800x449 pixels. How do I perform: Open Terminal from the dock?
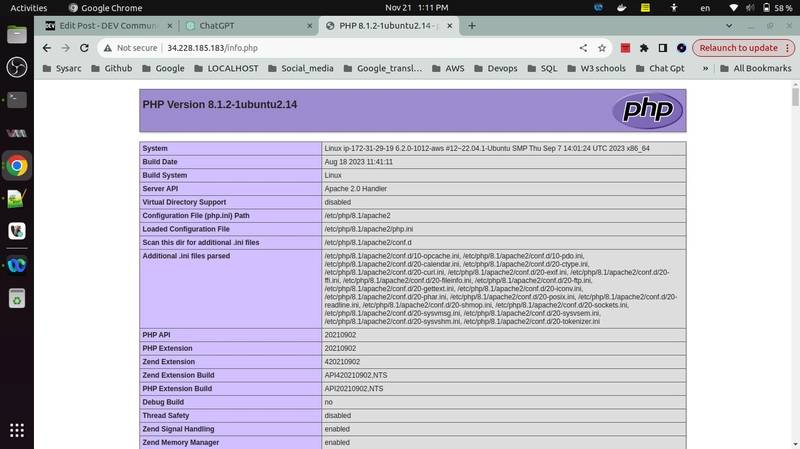coord(17,100)
